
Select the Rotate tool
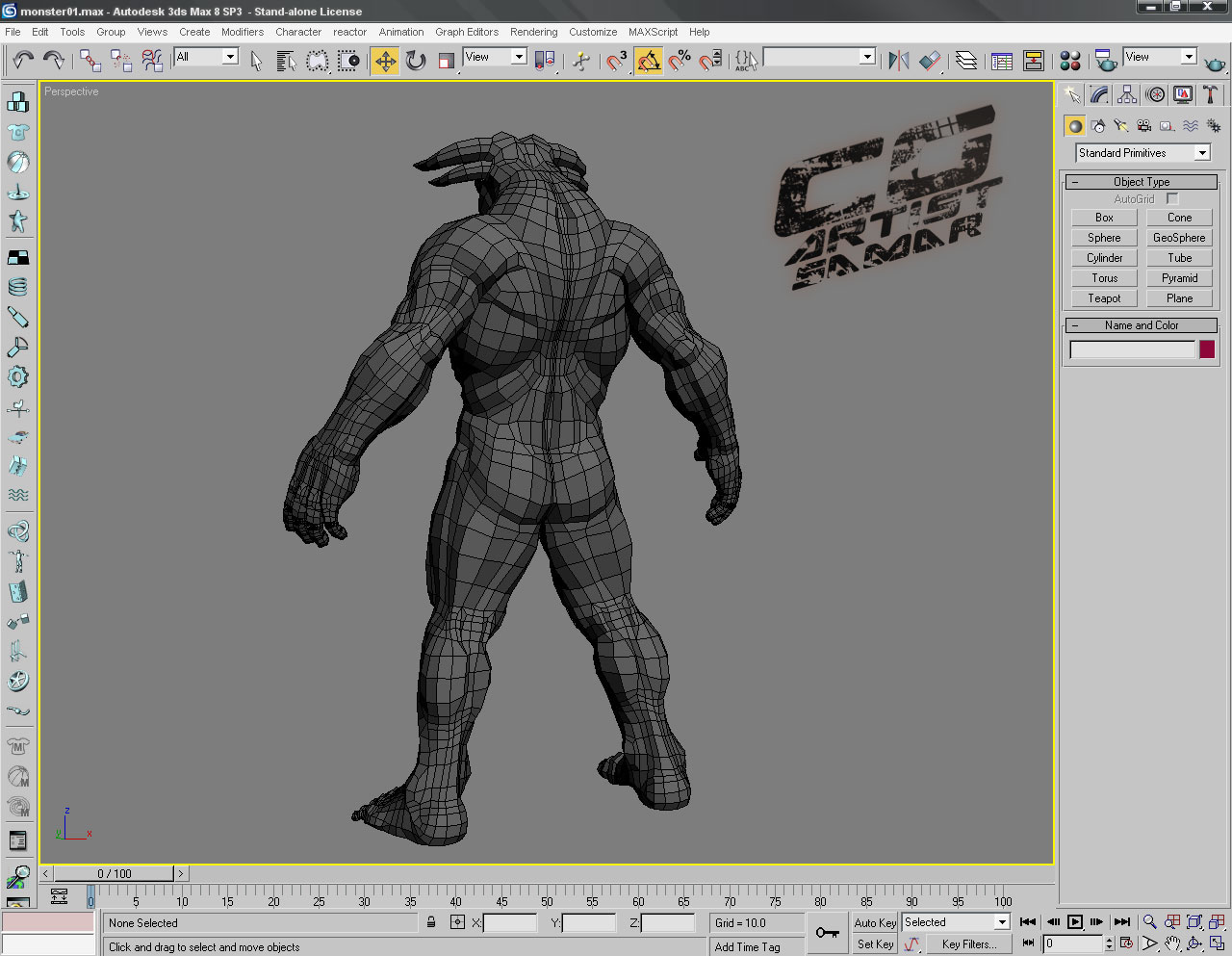[x=415, y=60]
